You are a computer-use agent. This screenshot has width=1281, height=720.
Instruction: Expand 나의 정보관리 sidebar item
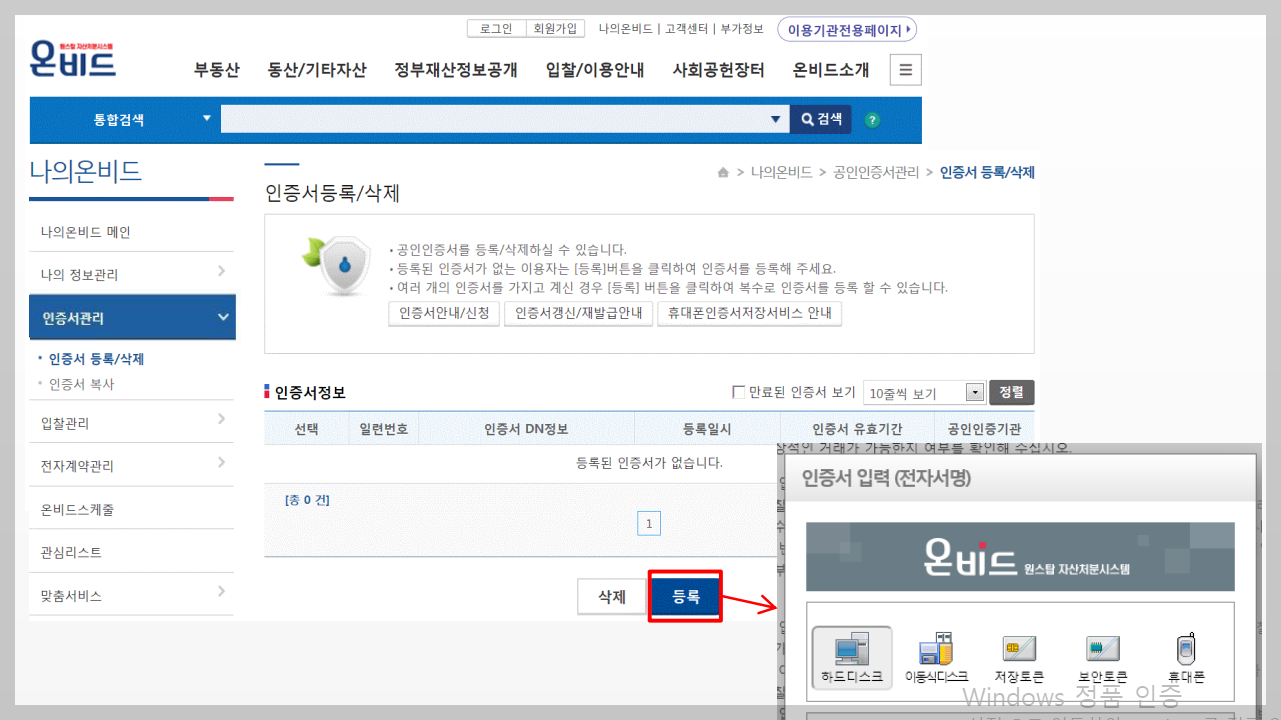(132, 274)
